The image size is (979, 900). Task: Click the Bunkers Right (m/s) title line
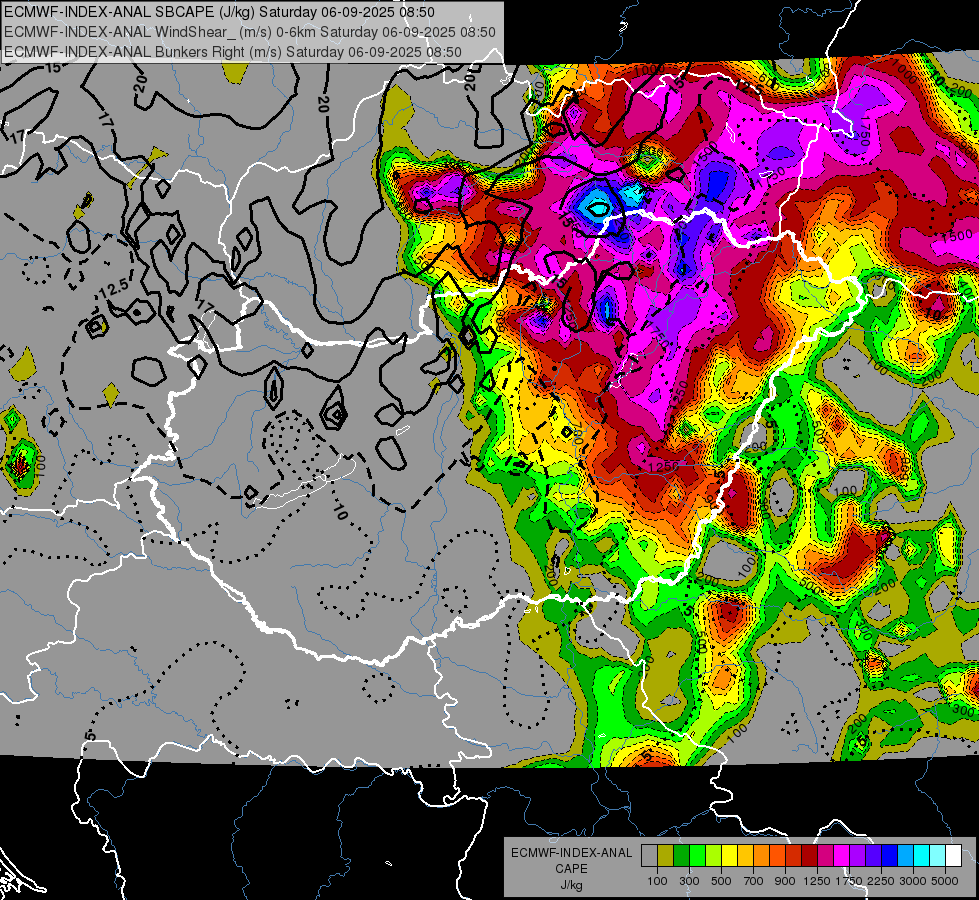[233, 52]
